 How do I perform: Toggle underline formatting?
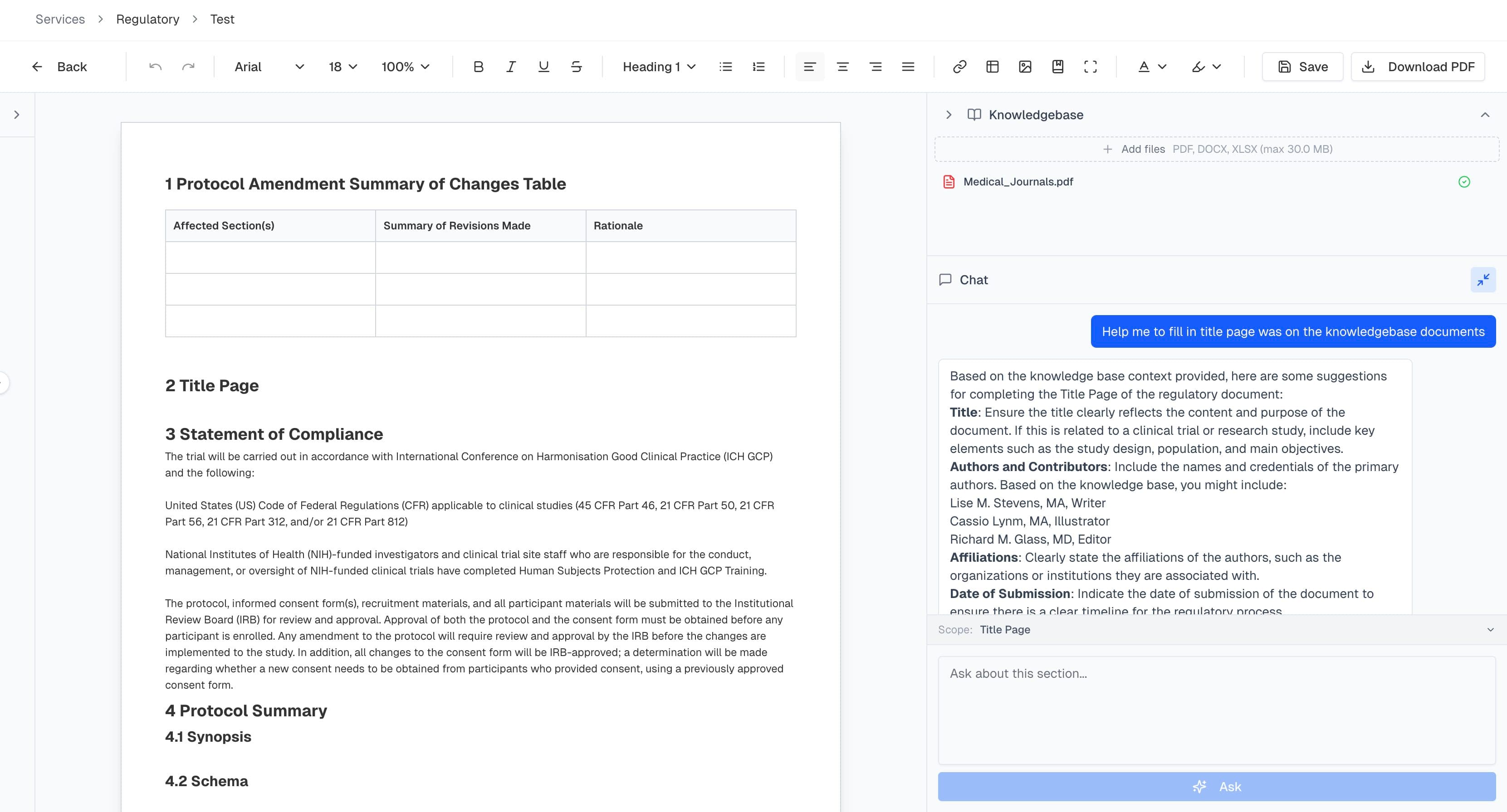point(543,66)
